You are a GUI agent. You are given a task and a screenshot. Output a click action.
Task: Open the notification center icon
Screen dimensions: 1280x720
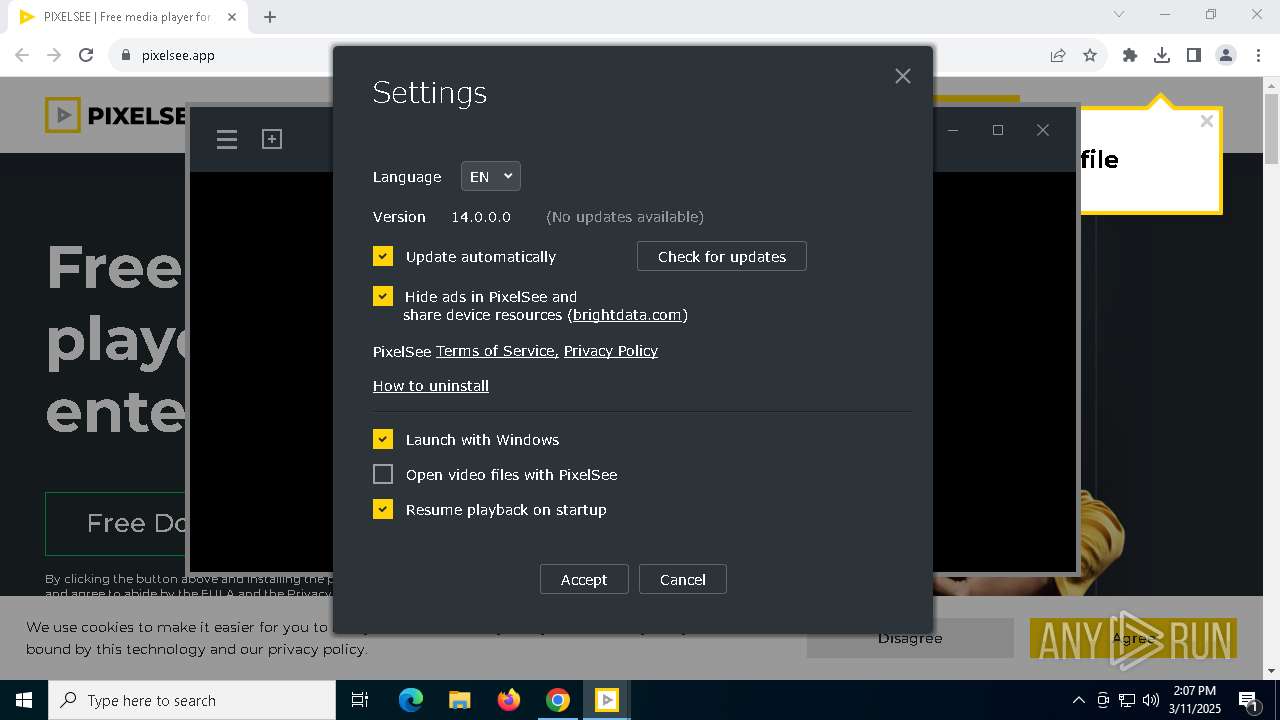click(1248, 700)
